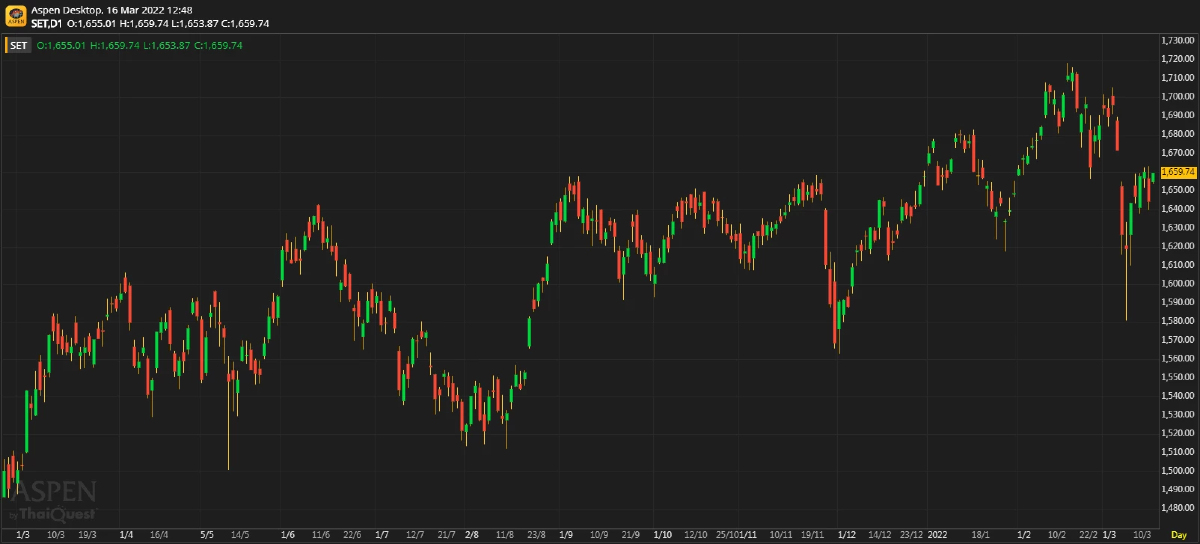Click the 1/10 date label on time axis

[662, 535]
